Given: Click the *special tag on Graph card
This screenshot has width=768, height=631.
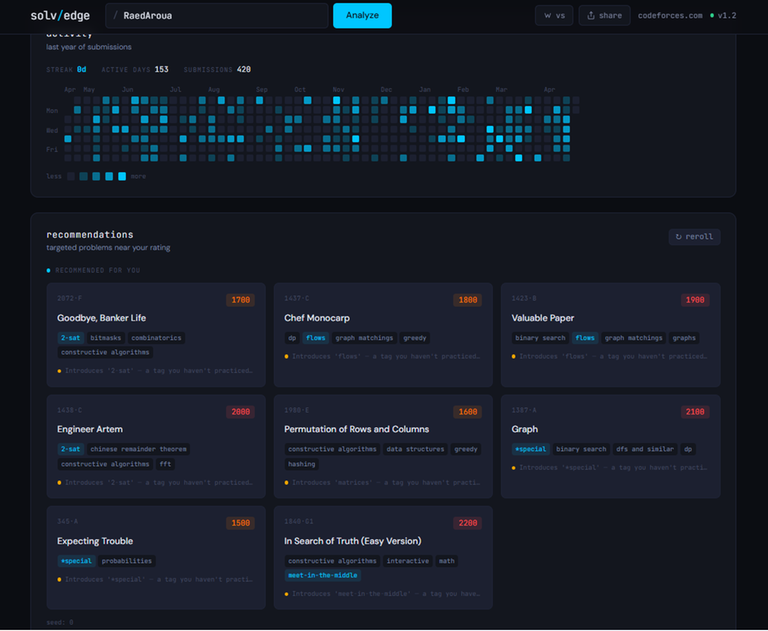Looking at the screenshot, I should tap(529, 449).
